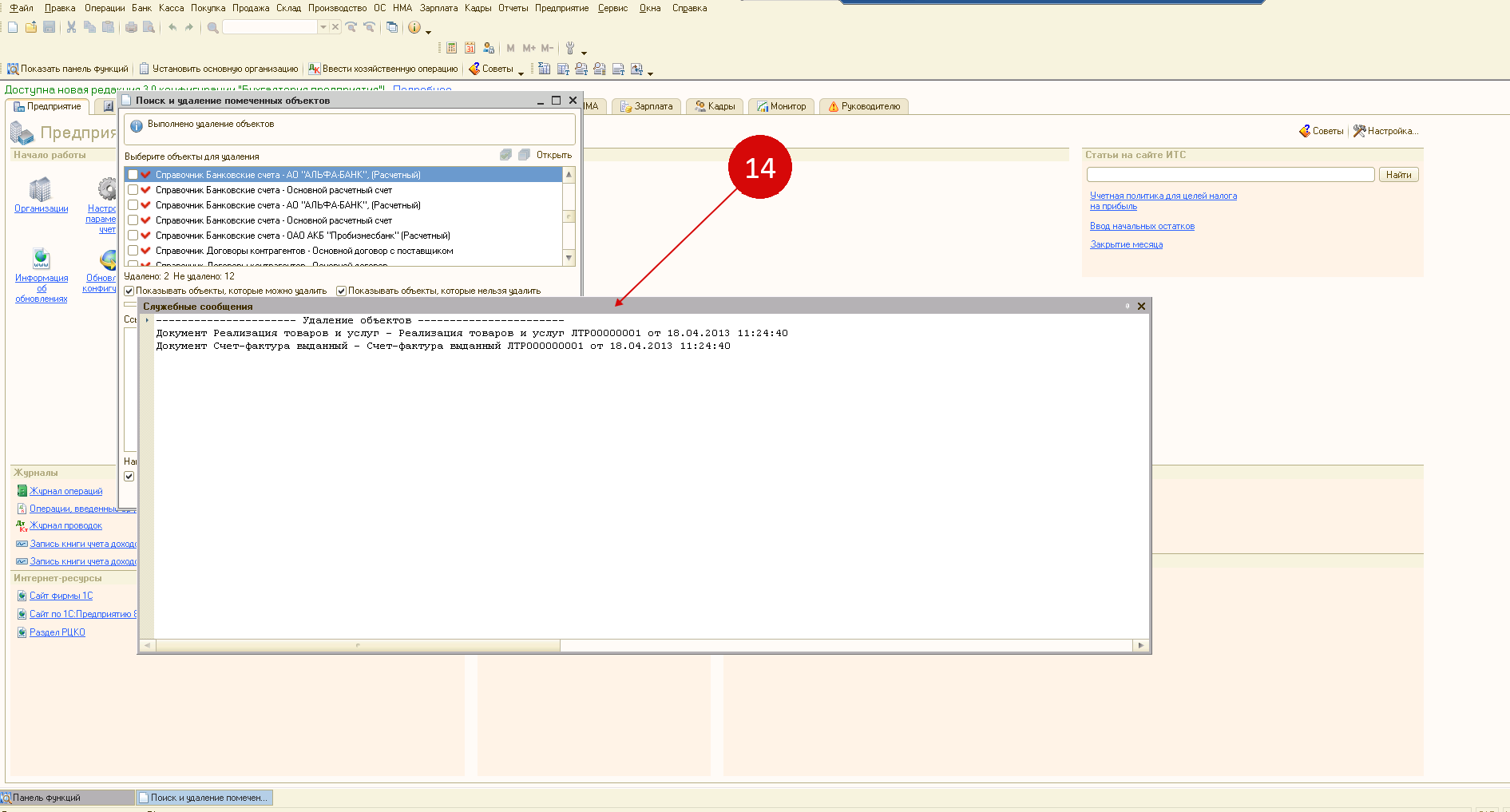Click last icon of bottom toolbar row

636,69
